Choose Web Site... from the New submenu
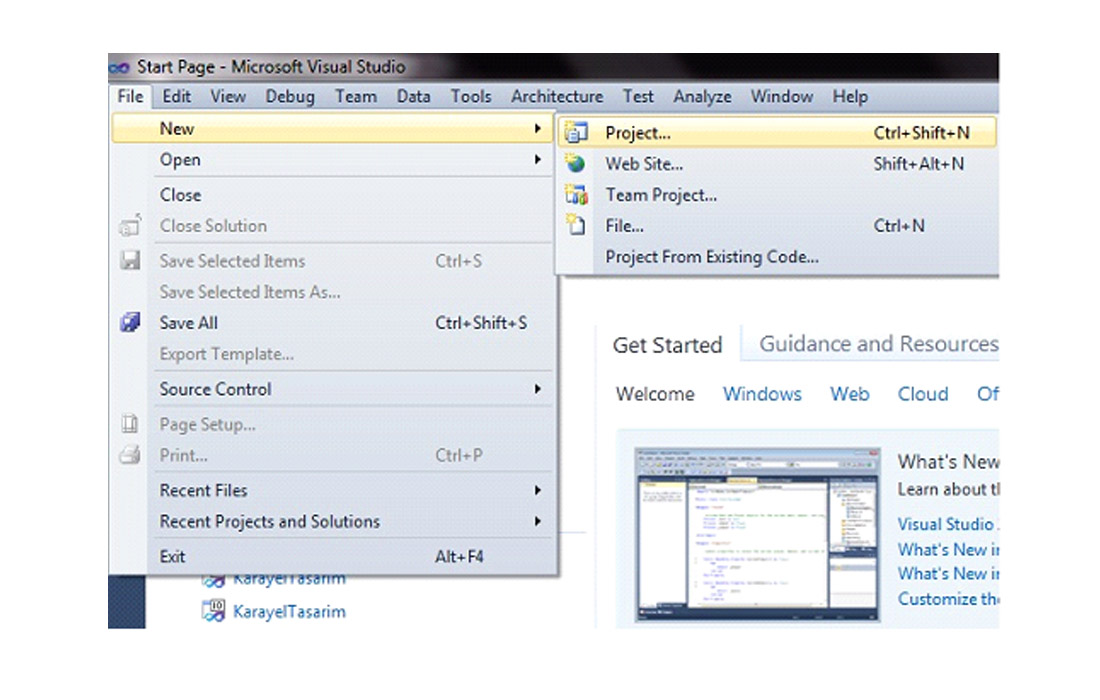1100x700 pixels. 777,163
